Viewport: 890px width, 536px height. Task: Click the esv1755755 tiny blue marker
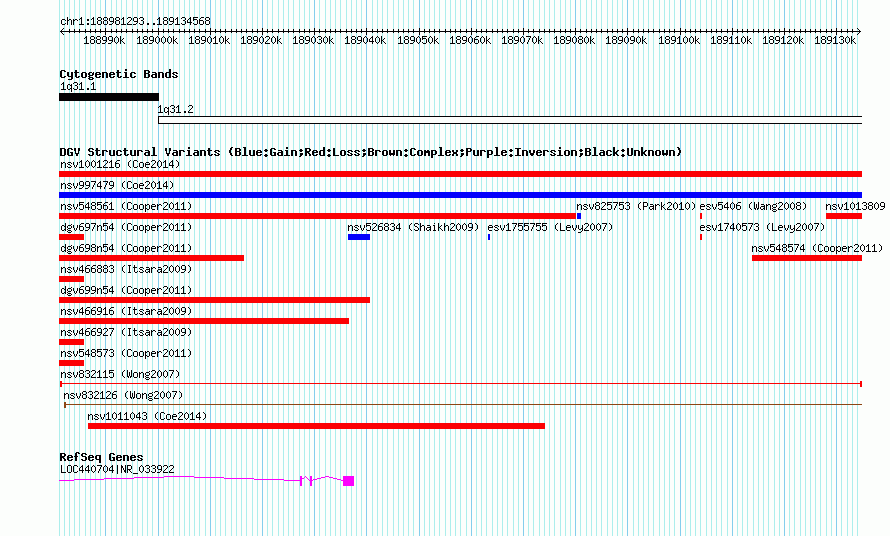pyautogui.click(x=489, y=237)
